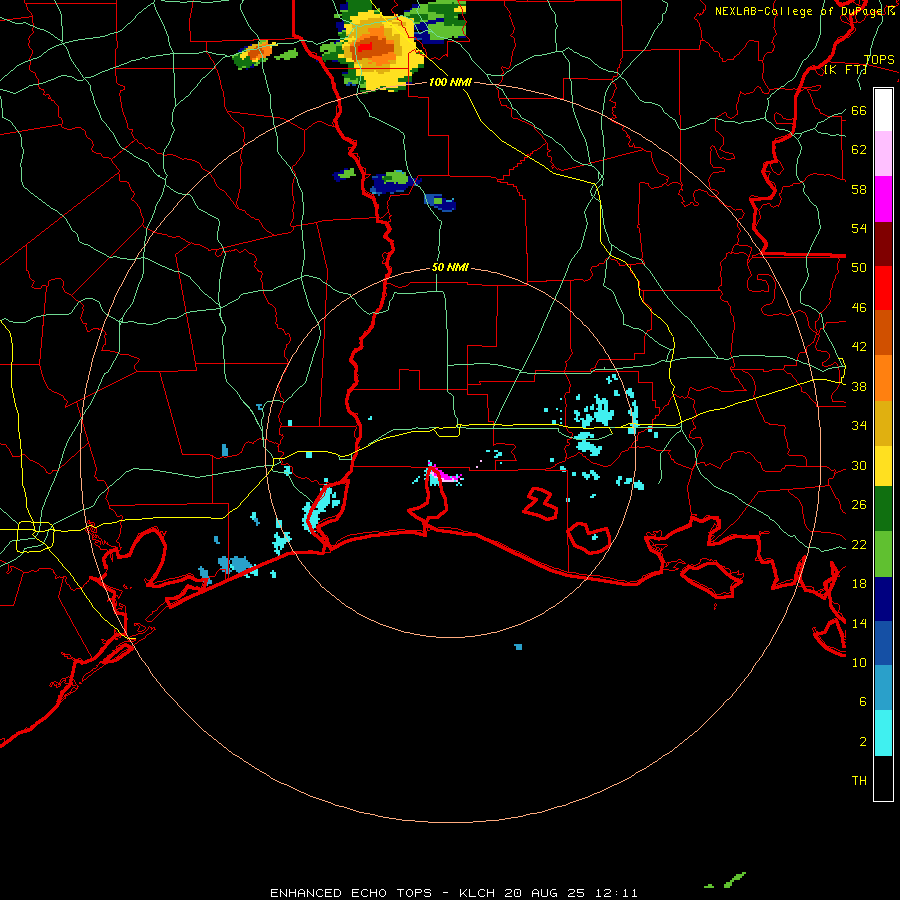This screenshot has width=900, height=900.
Task: Click the black TH threshold swatch
Action: [x=883, y=778]
